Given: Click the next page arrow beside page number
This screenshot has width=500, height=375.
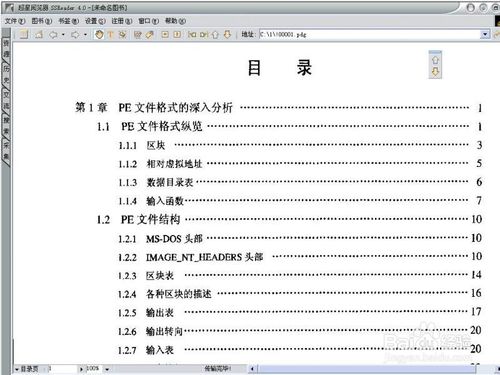Looking at the screenshot, I should (81, 369).
